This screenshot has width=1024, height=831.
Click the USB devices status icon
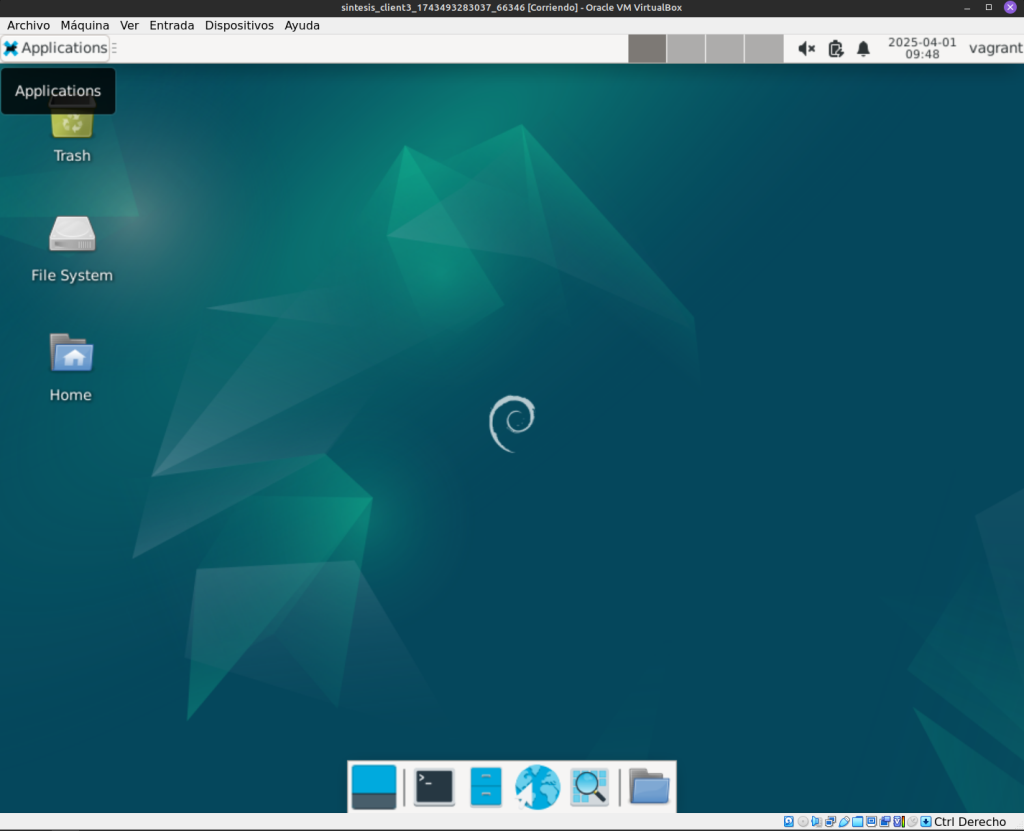[844, 822]
